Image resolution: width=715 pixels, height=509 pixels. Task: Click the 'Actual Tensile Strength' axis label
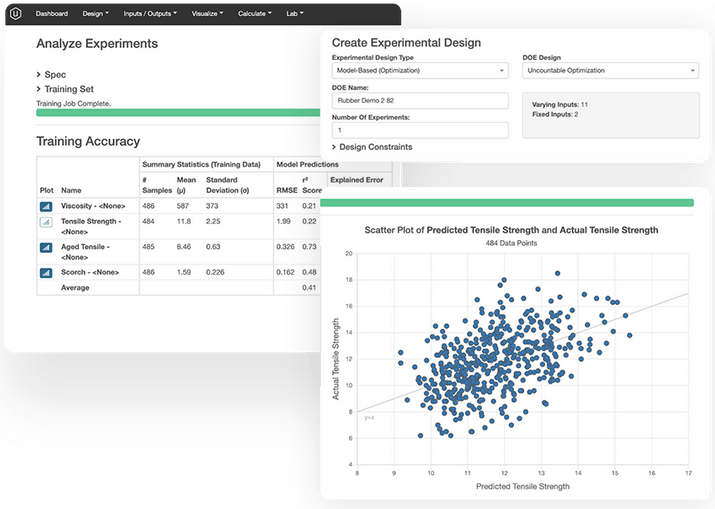coord(336,359)
